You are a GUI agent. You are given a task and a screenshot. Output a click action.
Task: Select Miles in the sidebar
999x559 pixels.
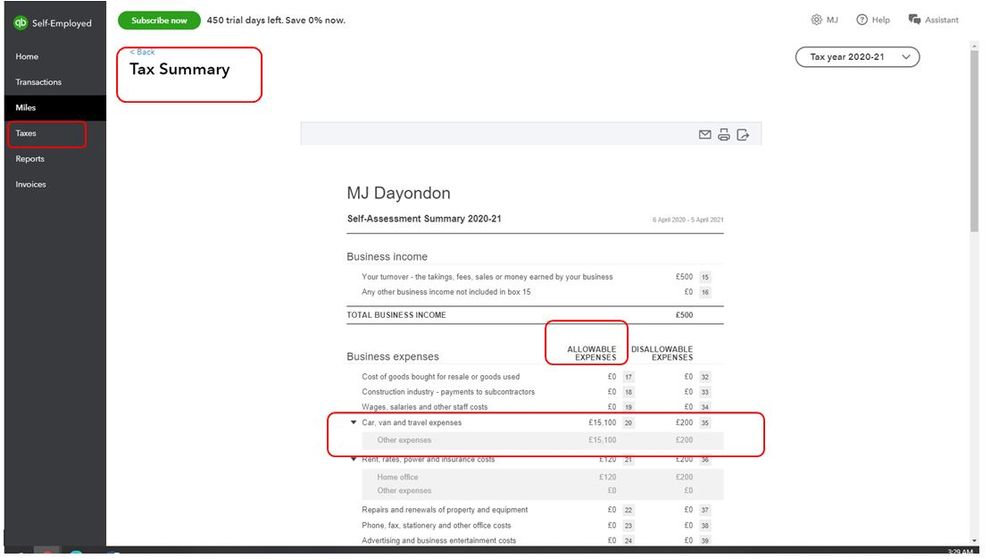[25, 108]
